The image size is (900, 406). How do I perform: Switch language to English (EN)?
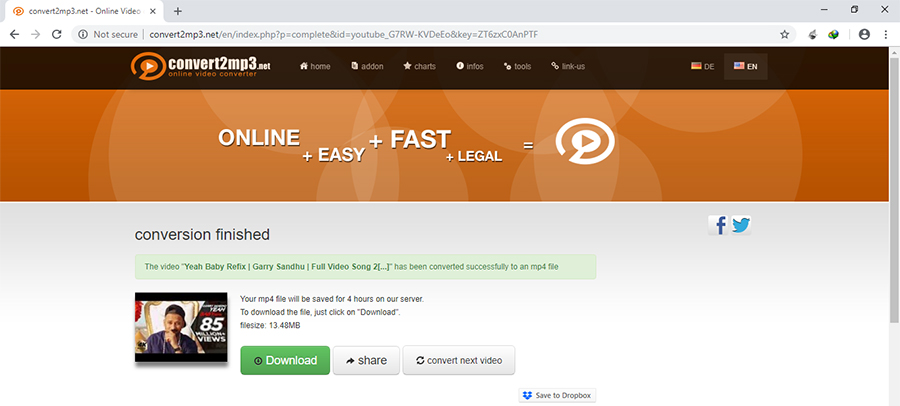point(745,66)
